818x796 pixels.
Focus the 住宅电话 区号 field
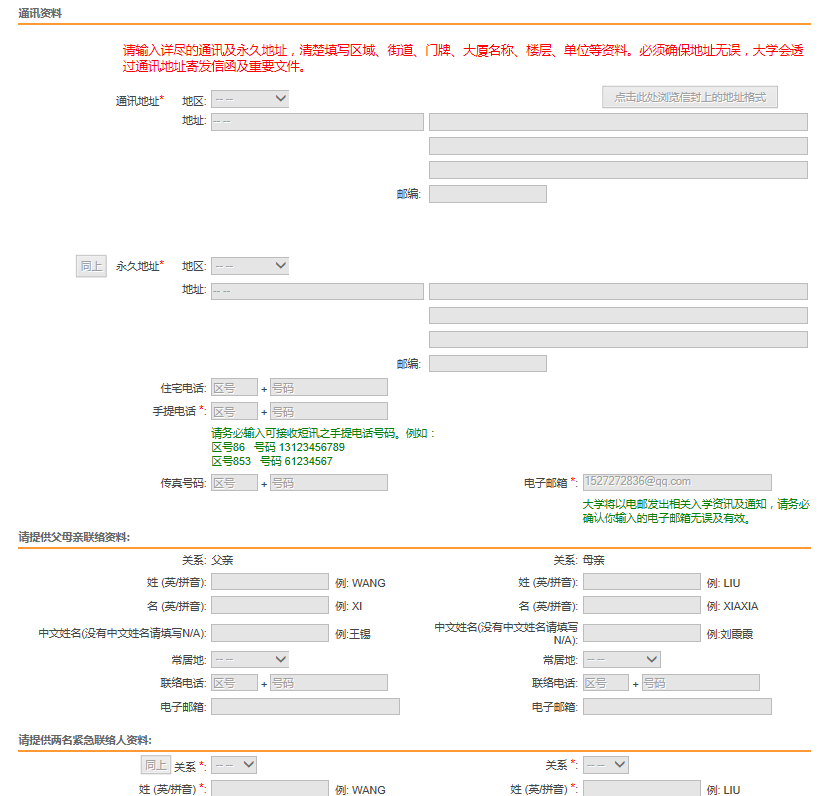pos(234,387)
